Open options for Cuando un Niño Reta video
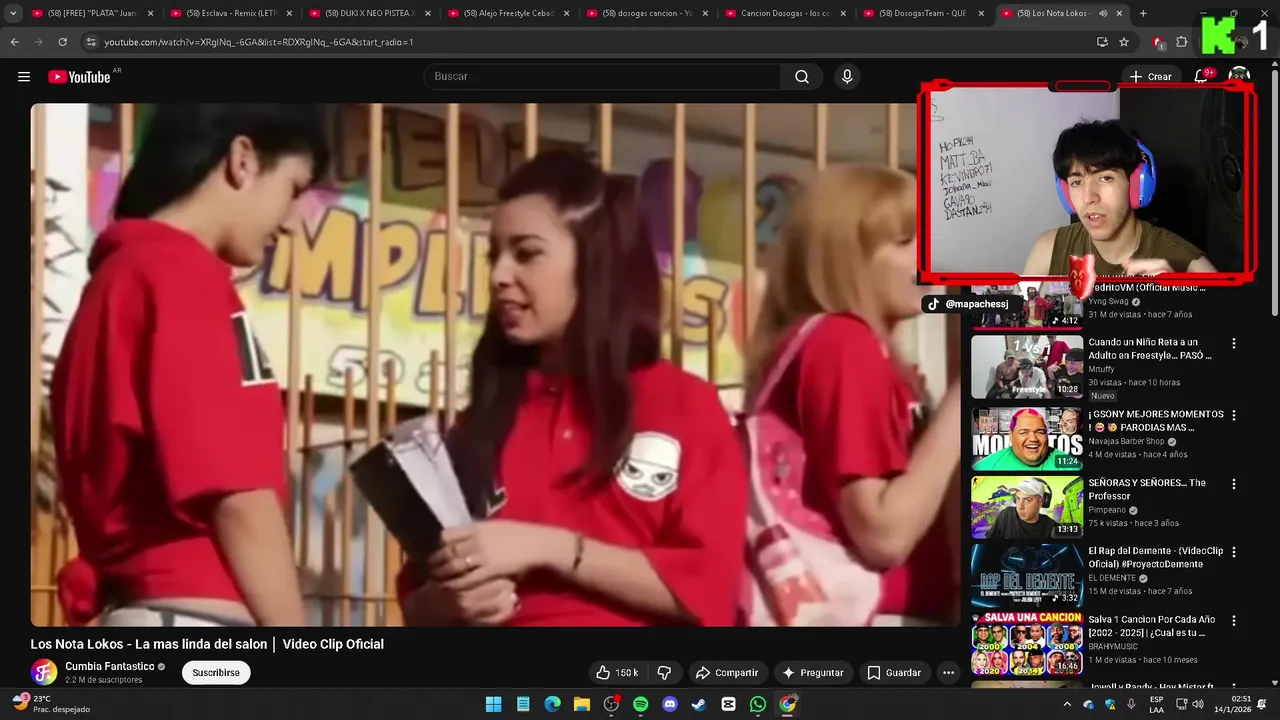 pos(1233,343)
